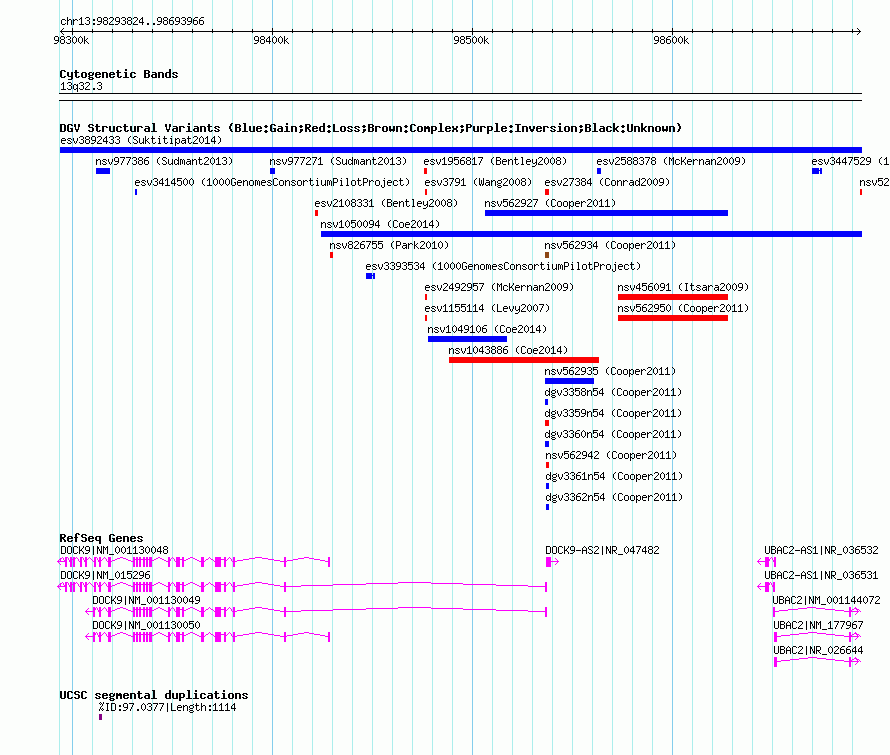
Task: Click the esv27384 (Conrad2009) variant label
Action: (607, 182)
